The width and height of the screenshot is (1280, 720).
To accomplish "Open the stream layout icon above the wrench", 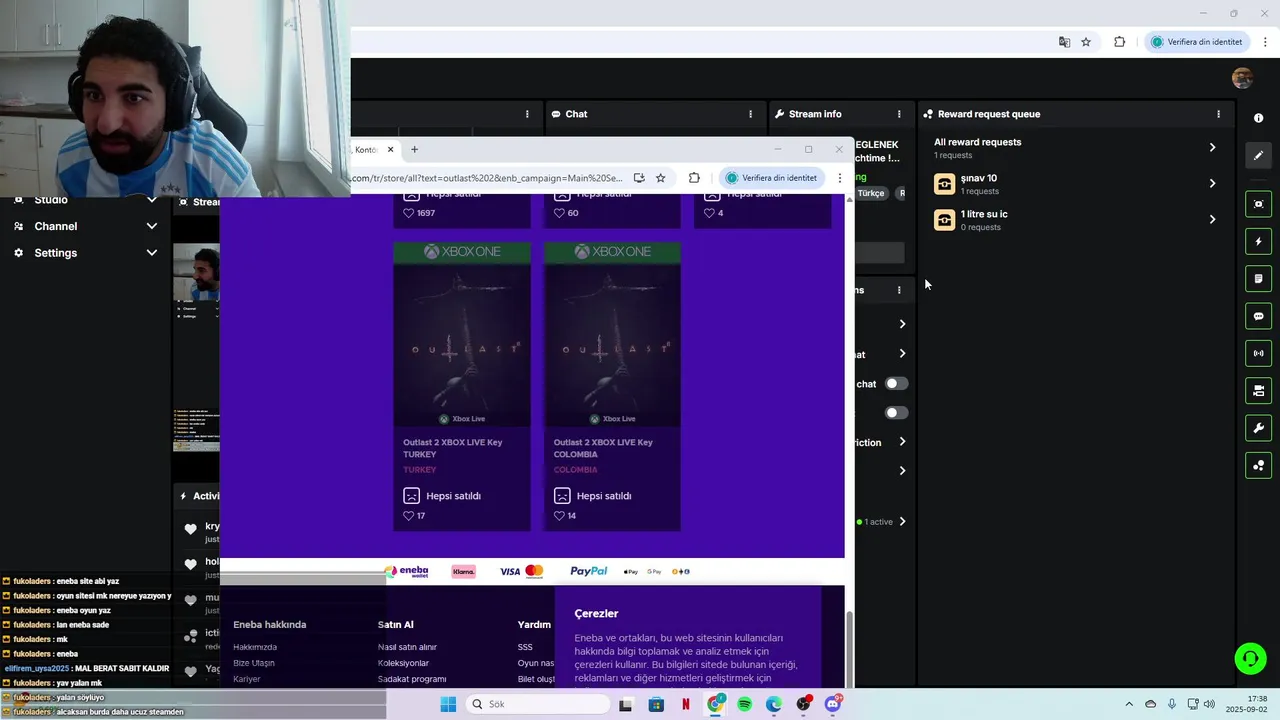I will coord(1258,390).
